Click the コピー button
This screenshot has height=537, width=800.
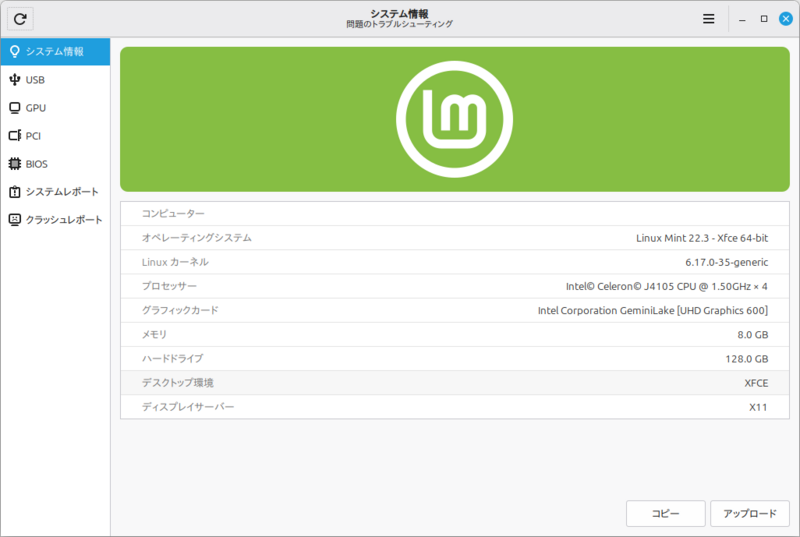(666, 514)
